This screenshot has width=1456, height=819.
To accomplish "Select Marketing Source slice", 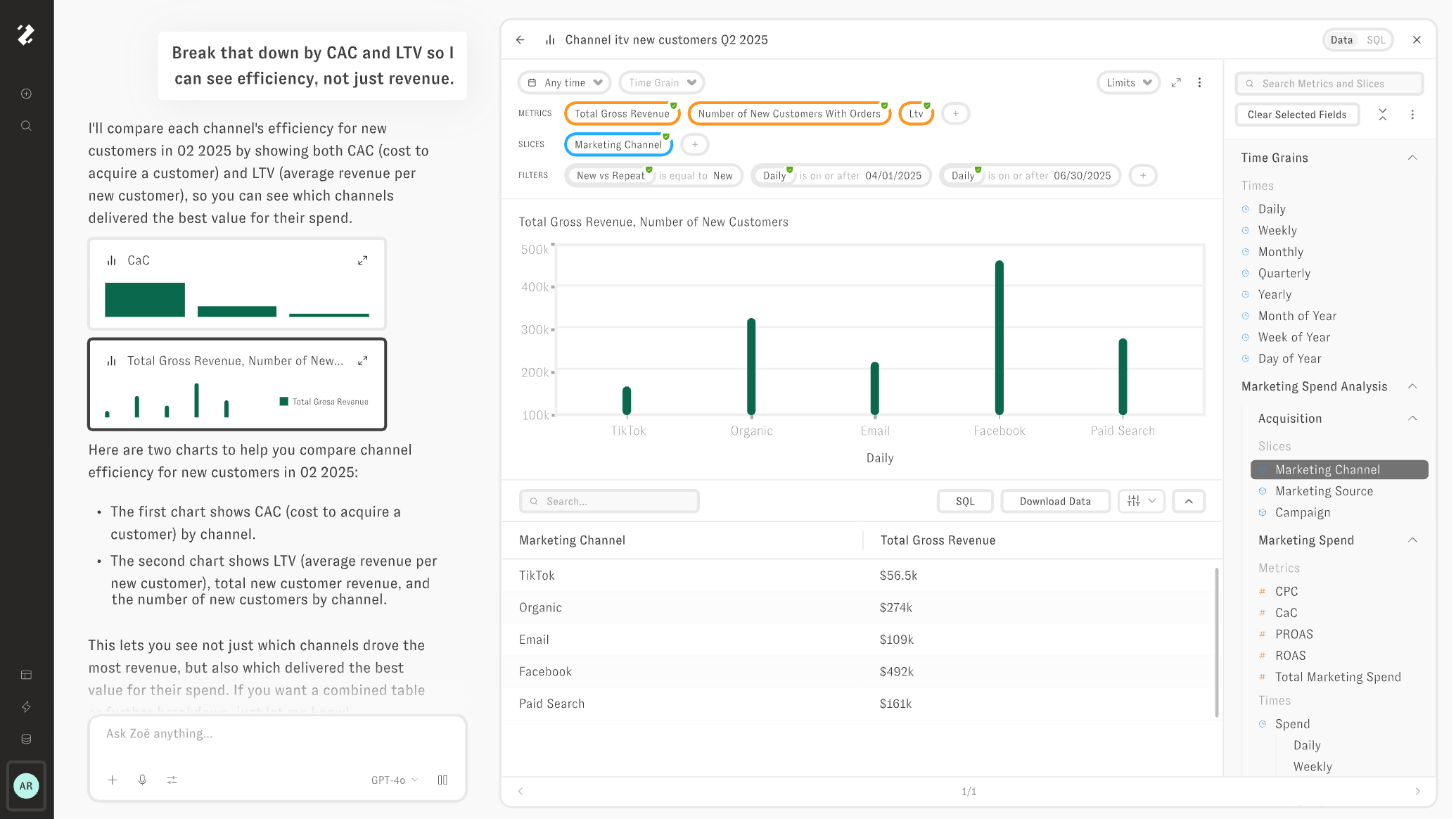I will point(1324,491).
